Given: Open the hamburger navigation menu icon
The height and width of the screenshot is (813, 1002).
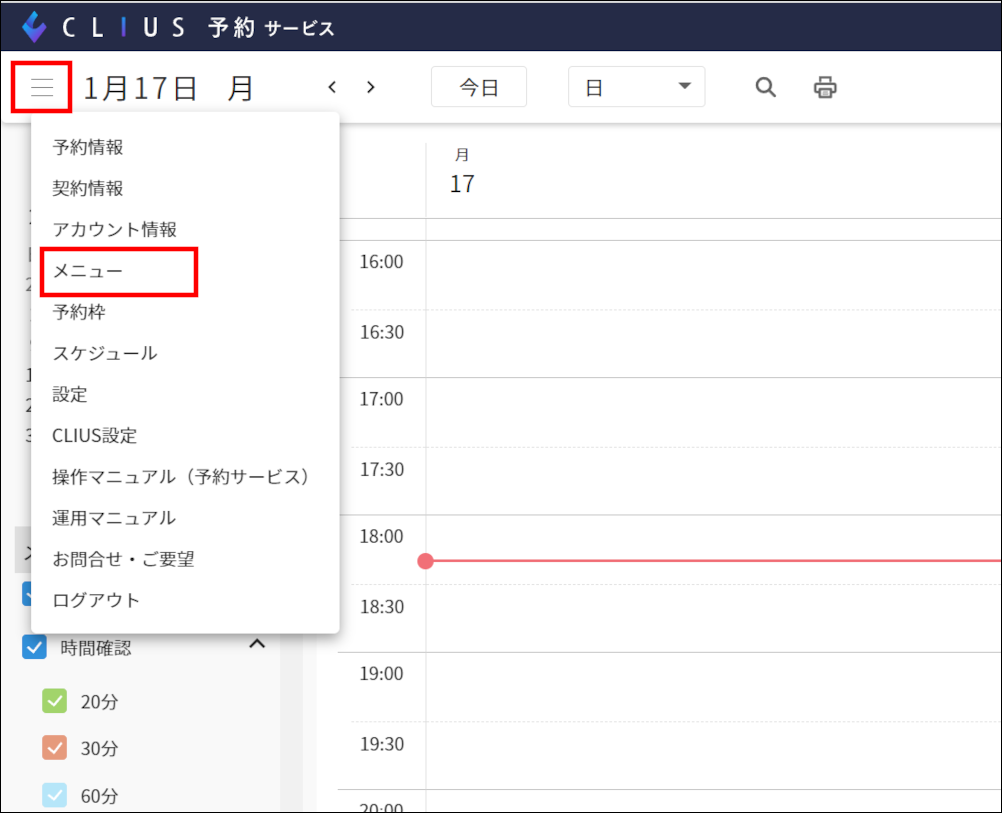Looking at the screenshot, I should click(x=41, y=86).
